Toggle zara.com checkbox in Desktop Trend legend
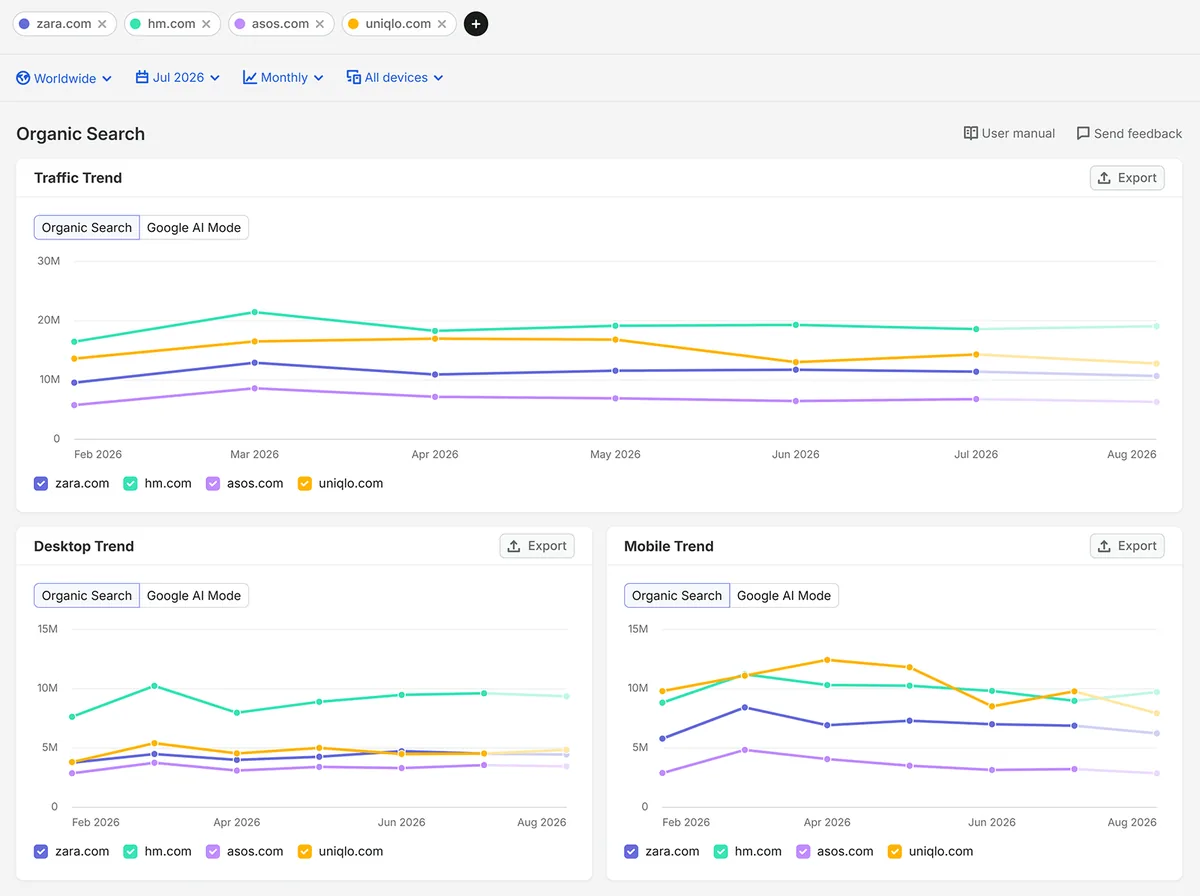Image resolution: width=1200 pixels, height=896 pixels. point(41,851)
